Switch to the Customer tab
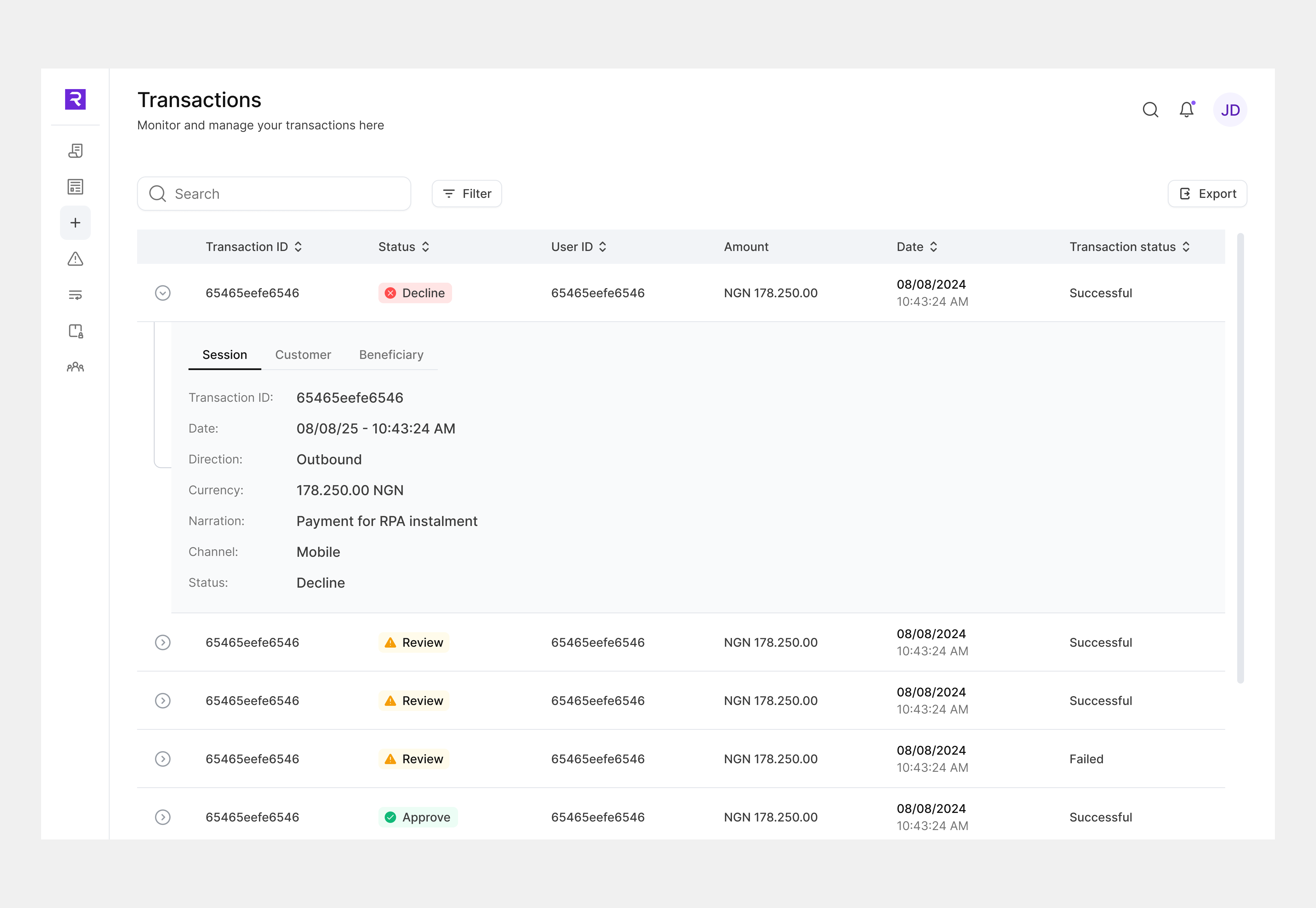1316x908 pixels. [x=303, y=355]
